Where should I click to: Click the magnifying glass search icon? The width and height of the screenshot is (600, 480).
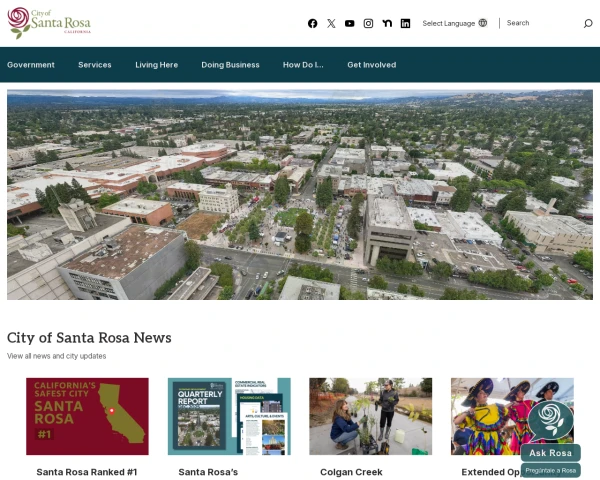click(588, 23)
